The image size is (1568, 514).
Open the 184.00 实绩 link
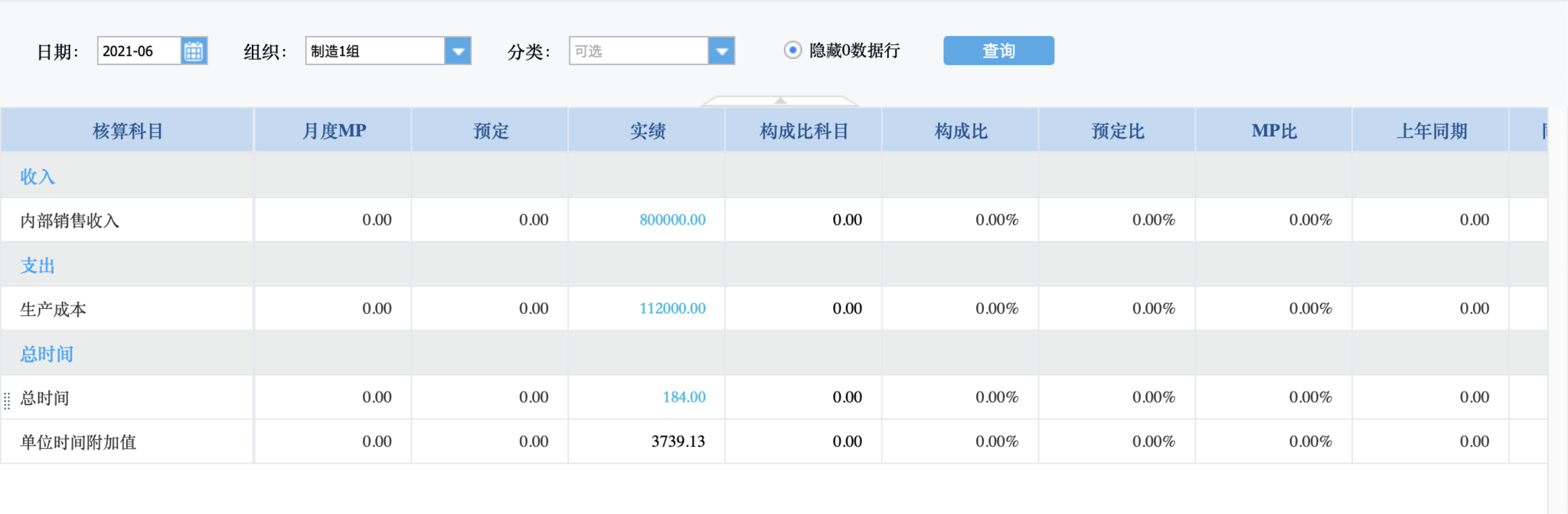pyautogui.click(x=684, y=398)
